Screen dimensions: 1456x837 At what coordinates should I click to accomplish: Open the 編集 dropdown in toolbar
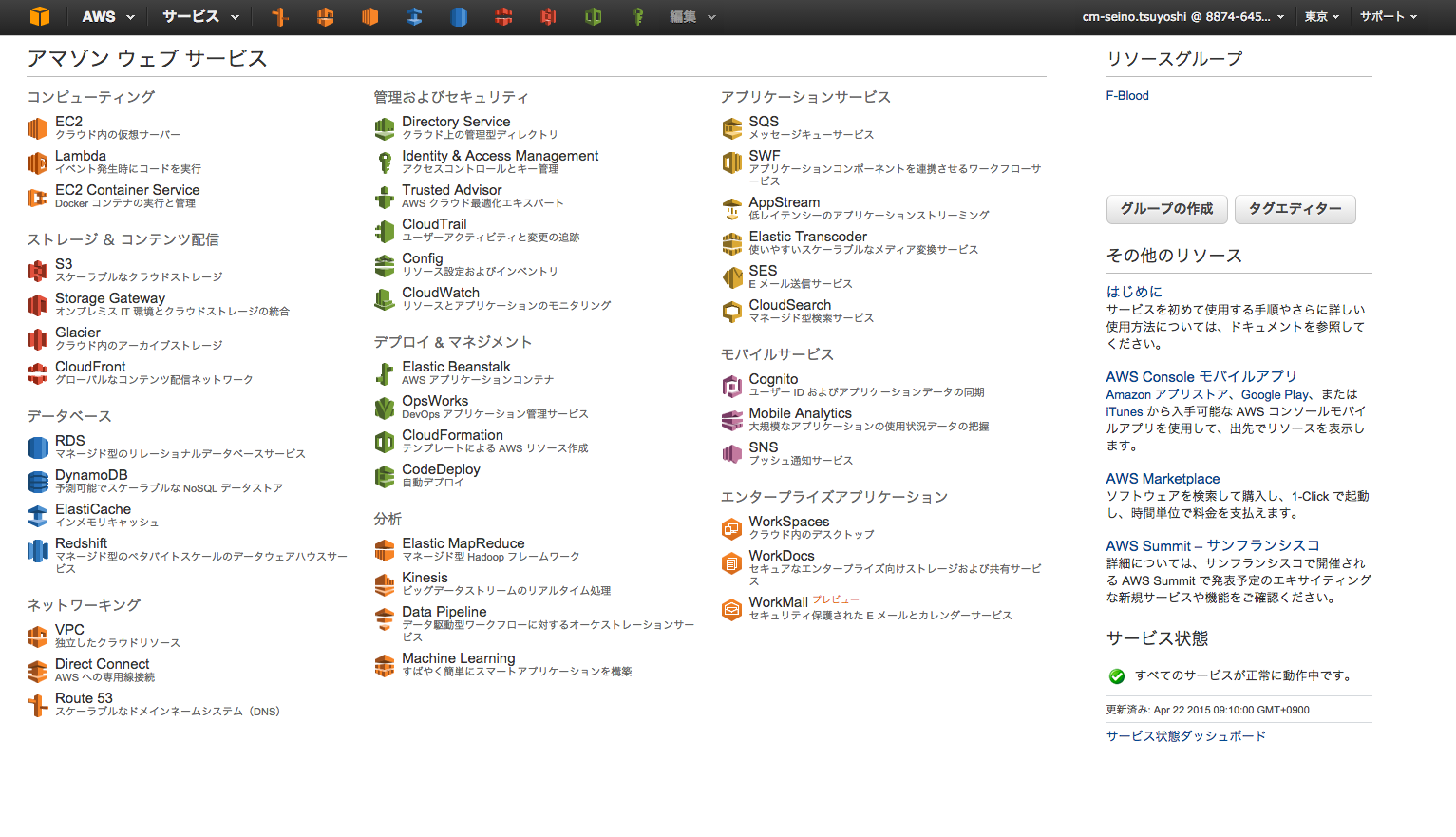tap(692, 16)
